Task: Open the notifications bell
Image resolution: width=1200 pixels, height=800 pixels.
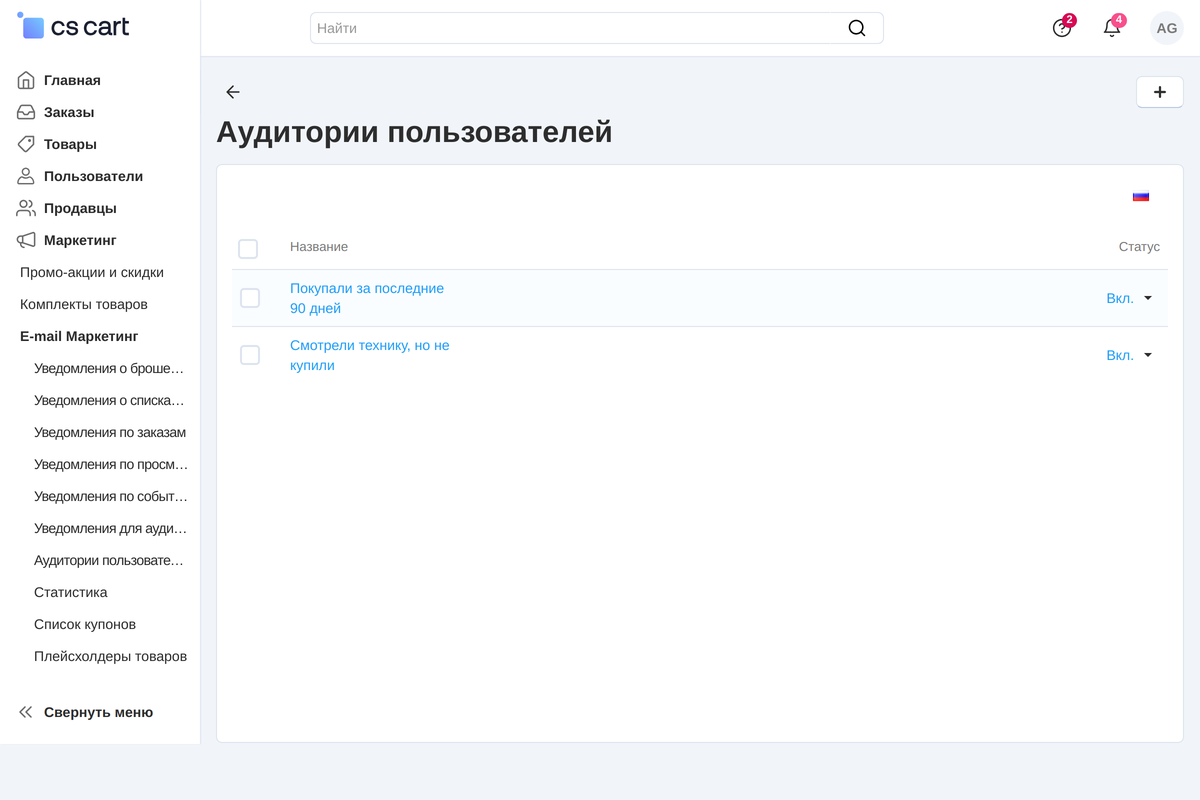Action: click(x=1112, y=28)
